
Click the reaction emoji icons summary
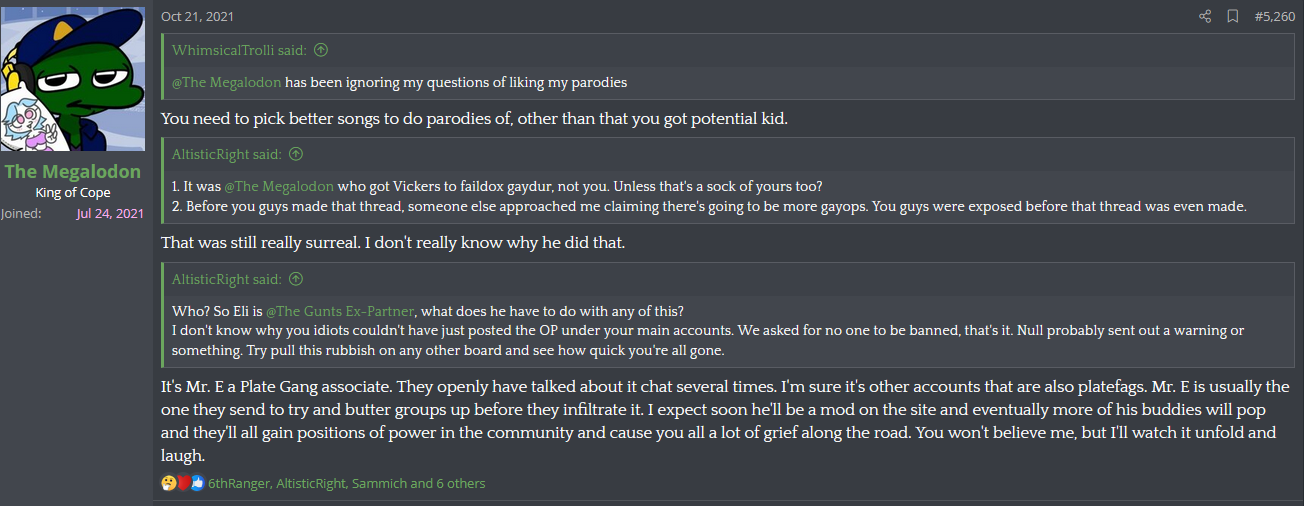tap(183, 483)
